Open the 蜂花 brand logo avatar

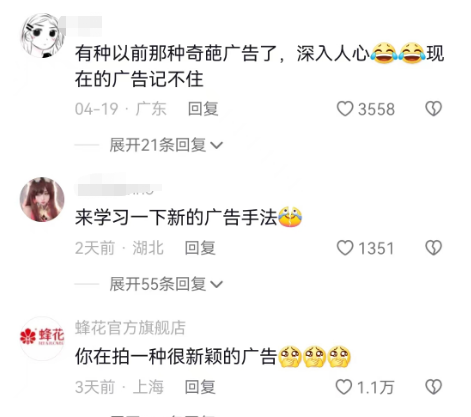coord(42,338)
